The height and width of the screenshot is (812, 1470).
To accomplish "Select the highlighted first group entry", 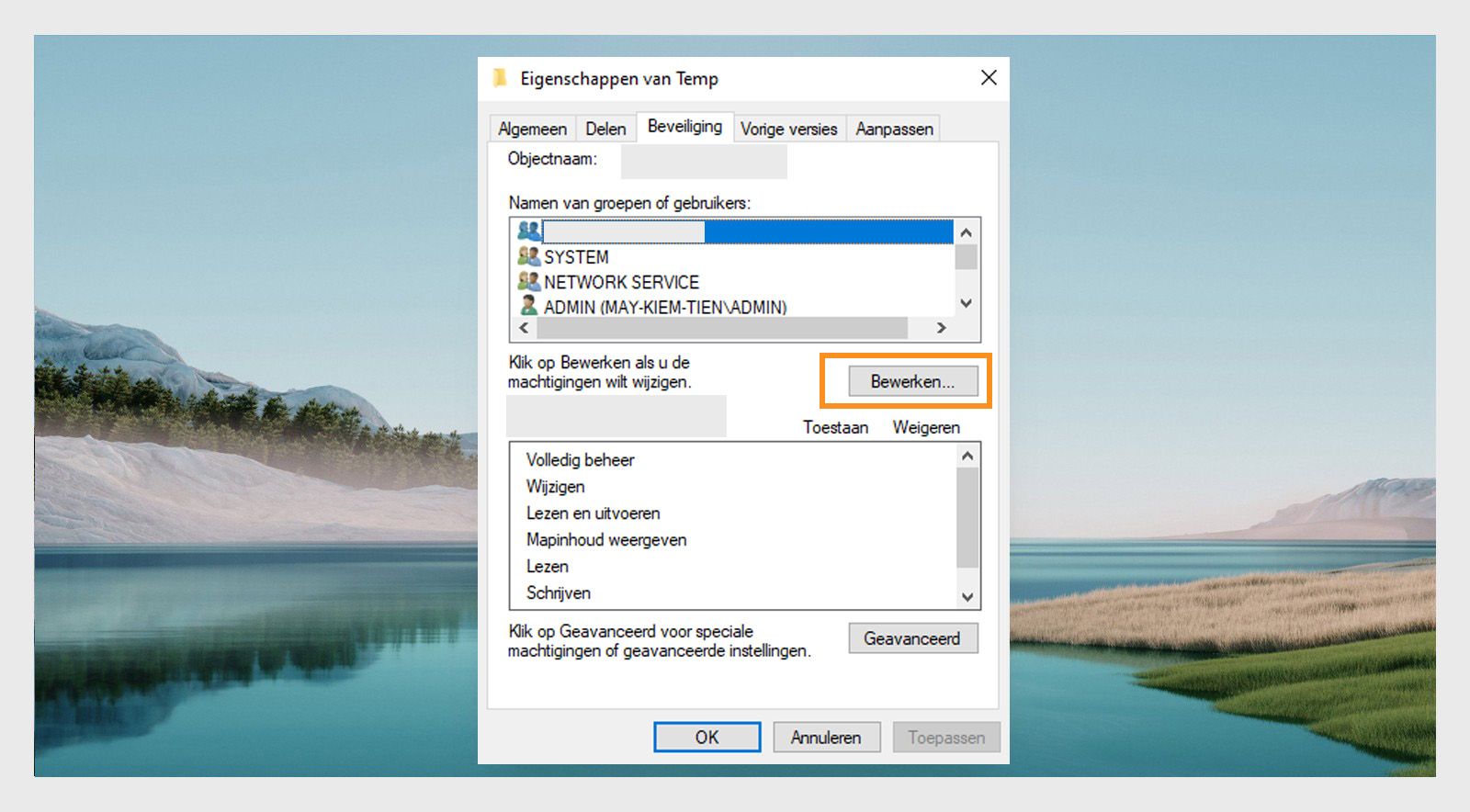I will pos(734,231).
